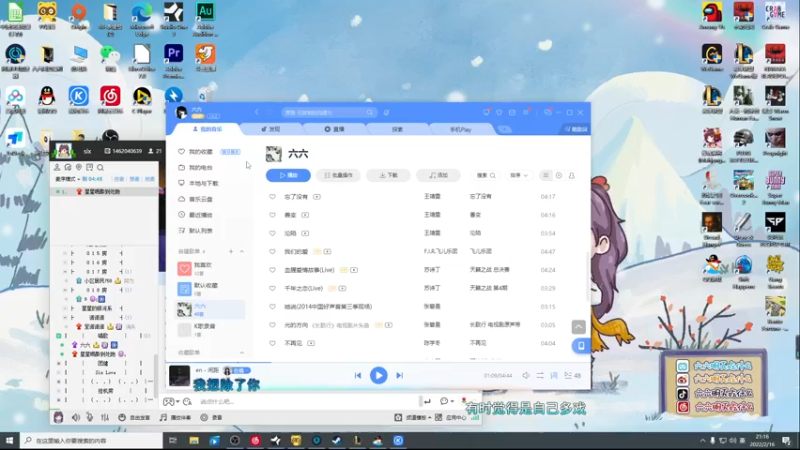Like 千年之恋(Live) with heart icon
Screen dimensions: 800x450
[272, 288]
